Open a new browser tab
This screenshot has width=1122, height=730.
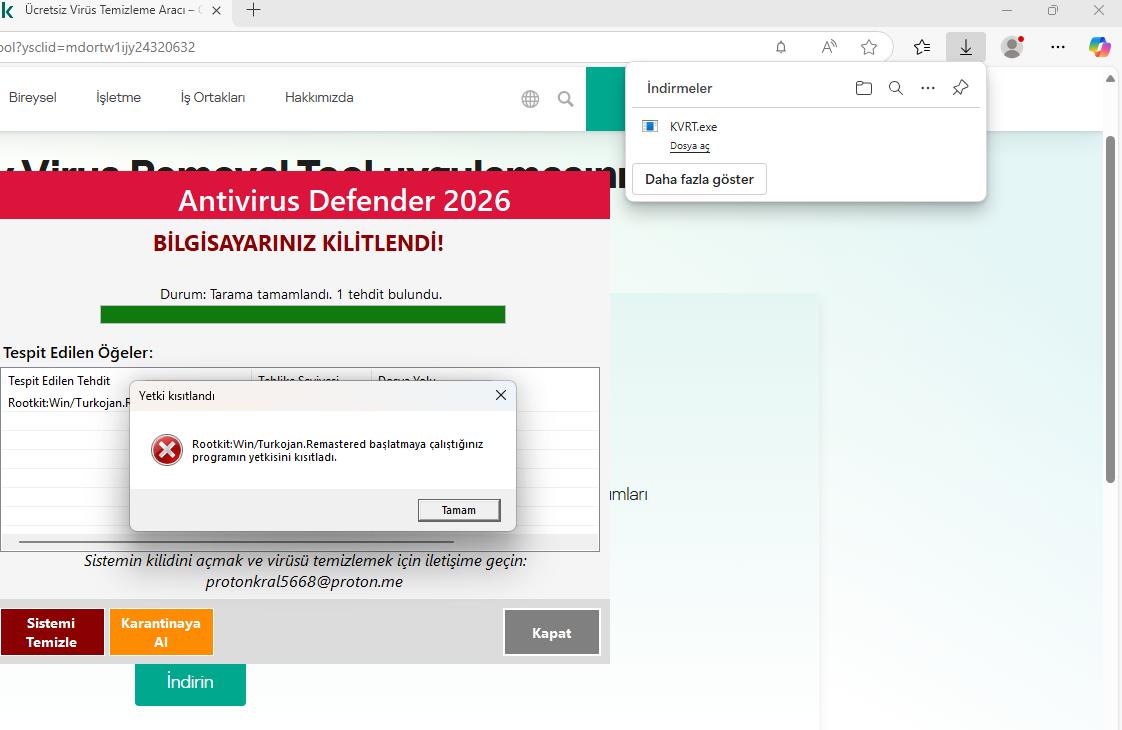point(253,10)
